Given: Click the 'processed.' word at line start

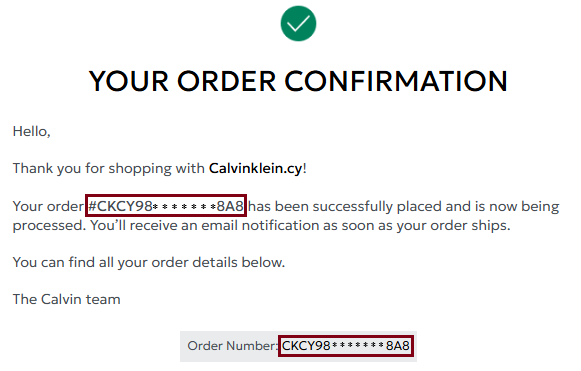Looking at the screenshot, I should point(49,226).
